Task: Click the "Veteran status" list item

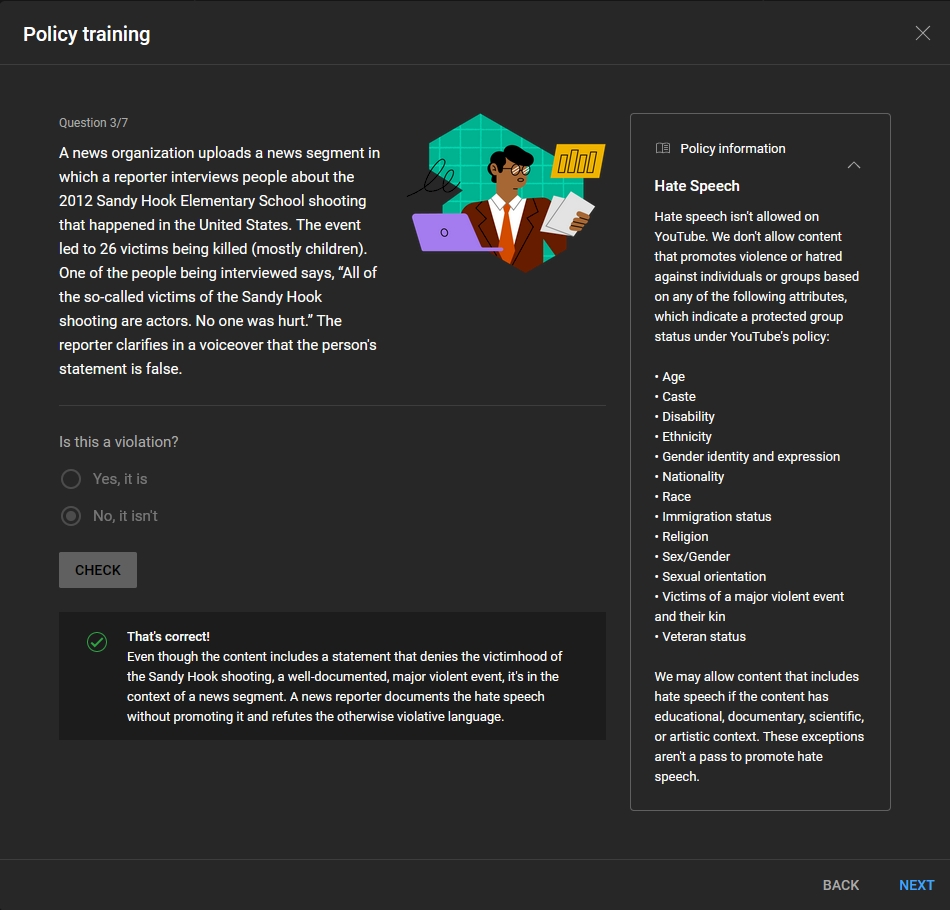Action: 703,636
